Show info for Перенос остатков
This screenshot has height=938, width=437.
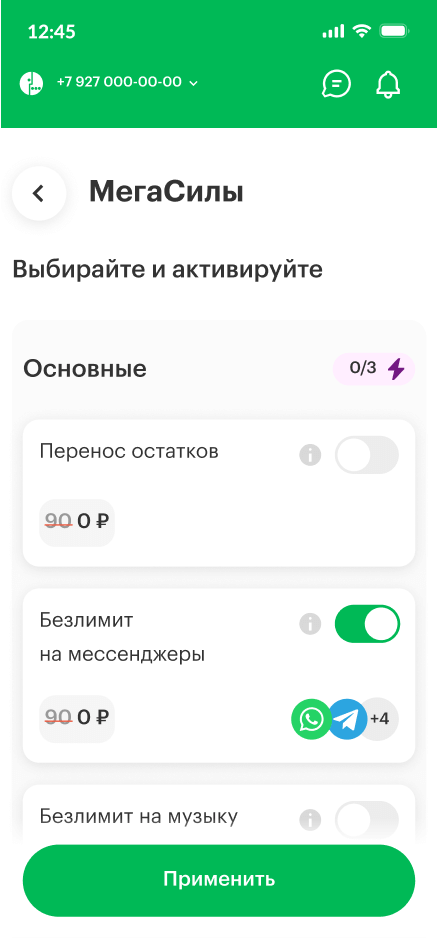pyautogui.click(x=310, y=455)
